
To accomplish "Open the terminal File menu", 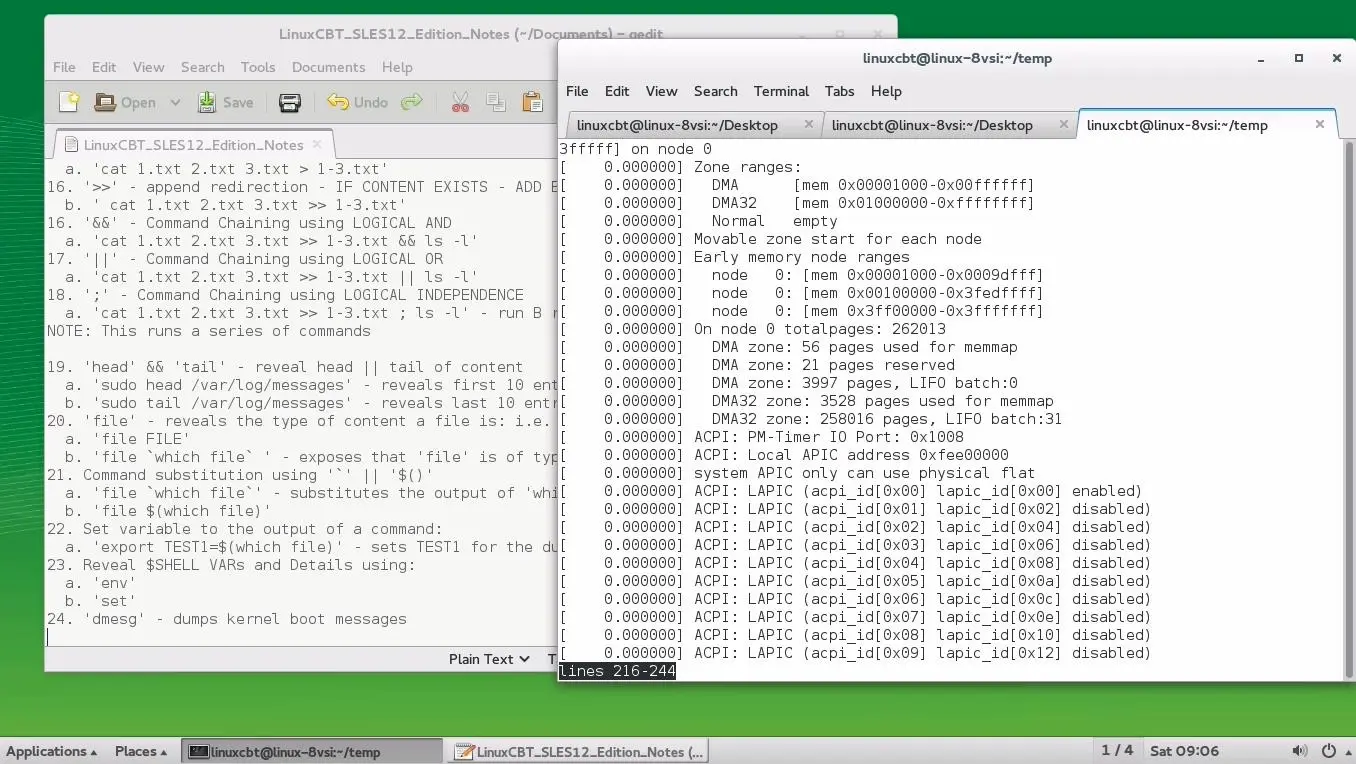I will (577, 91).
